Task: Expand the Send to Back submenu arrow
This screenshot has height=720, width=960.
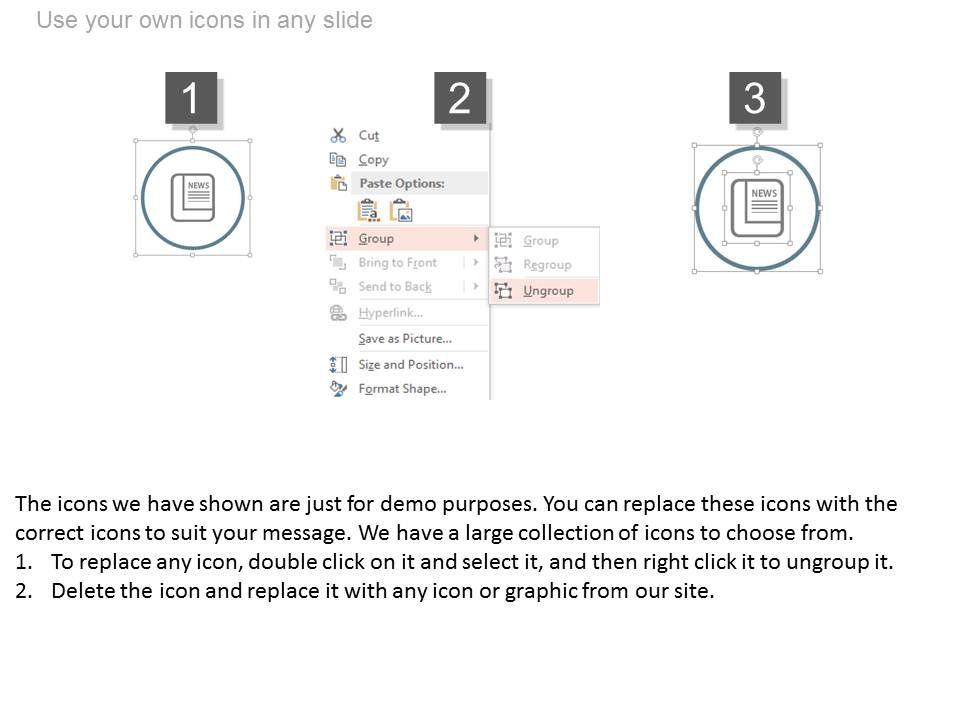Action: point(476,286)
